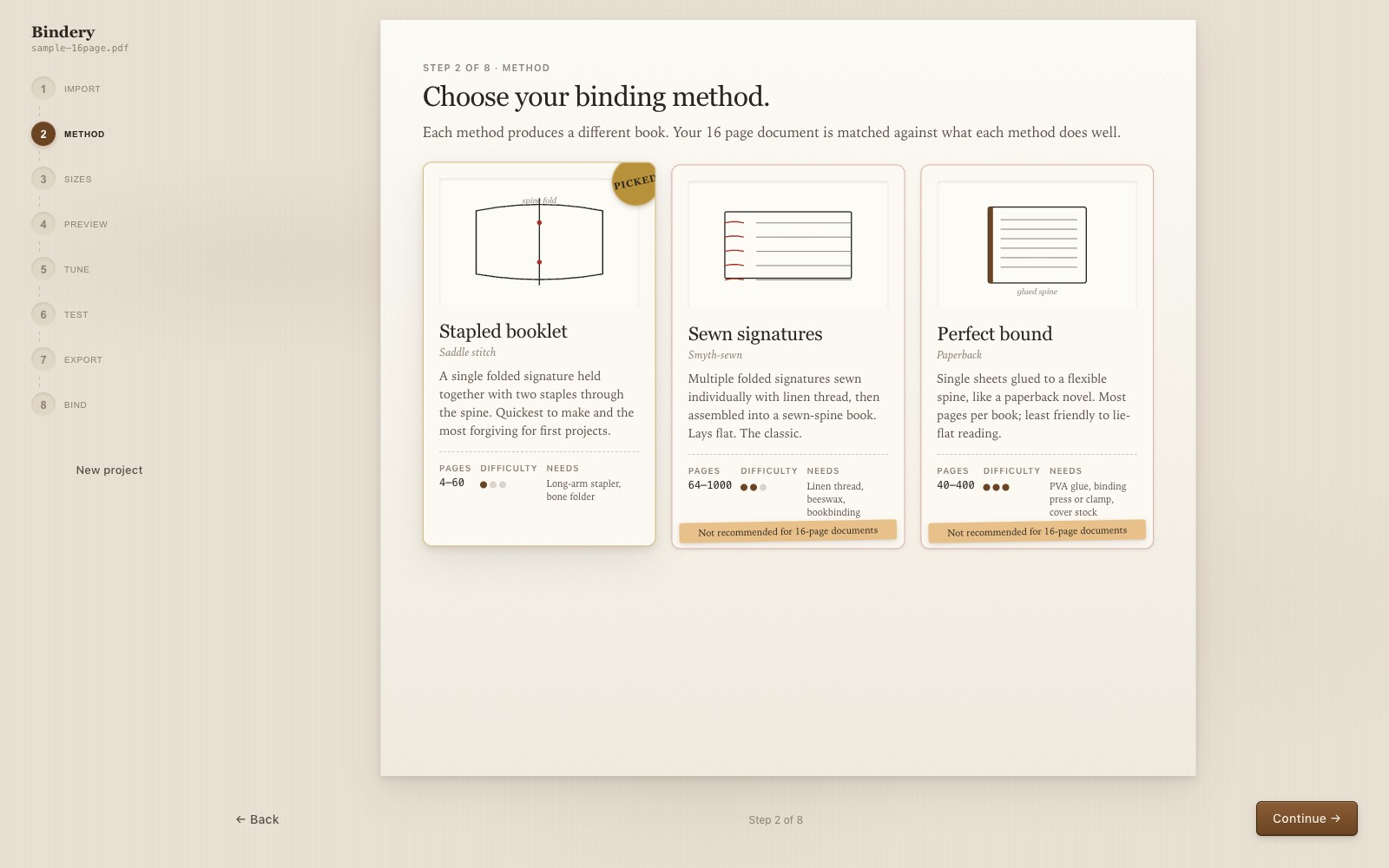Click the Back button
The height and width of the screenshot is (868, 1389).
coord(258,819)
